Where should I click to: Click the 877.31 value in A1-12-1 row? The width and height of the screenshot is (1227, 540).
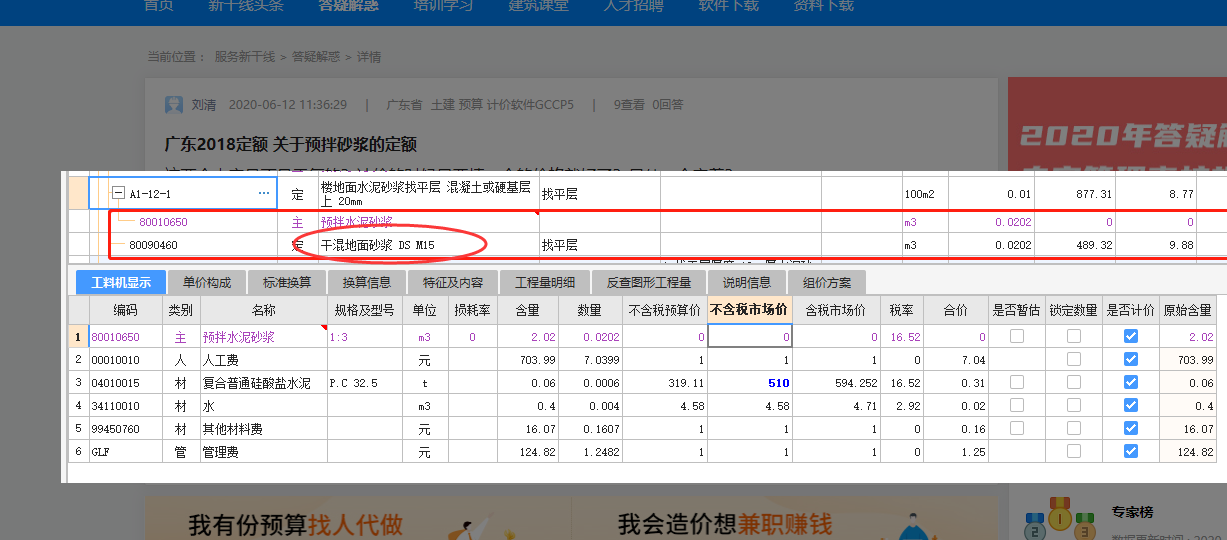1074,194
